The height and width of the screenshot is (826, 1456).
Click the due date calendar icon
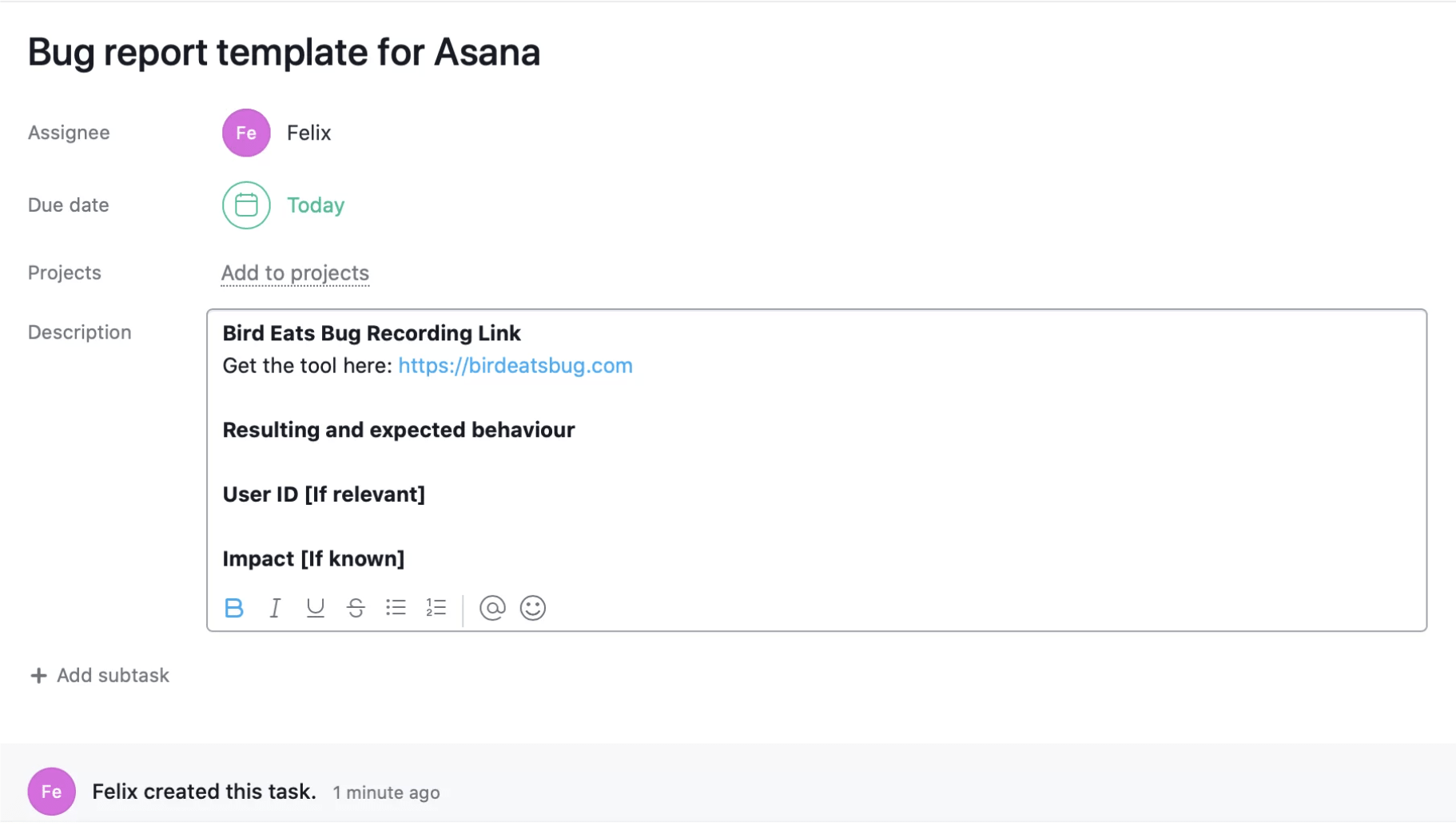pyautogui.click(x=246, y=205)
